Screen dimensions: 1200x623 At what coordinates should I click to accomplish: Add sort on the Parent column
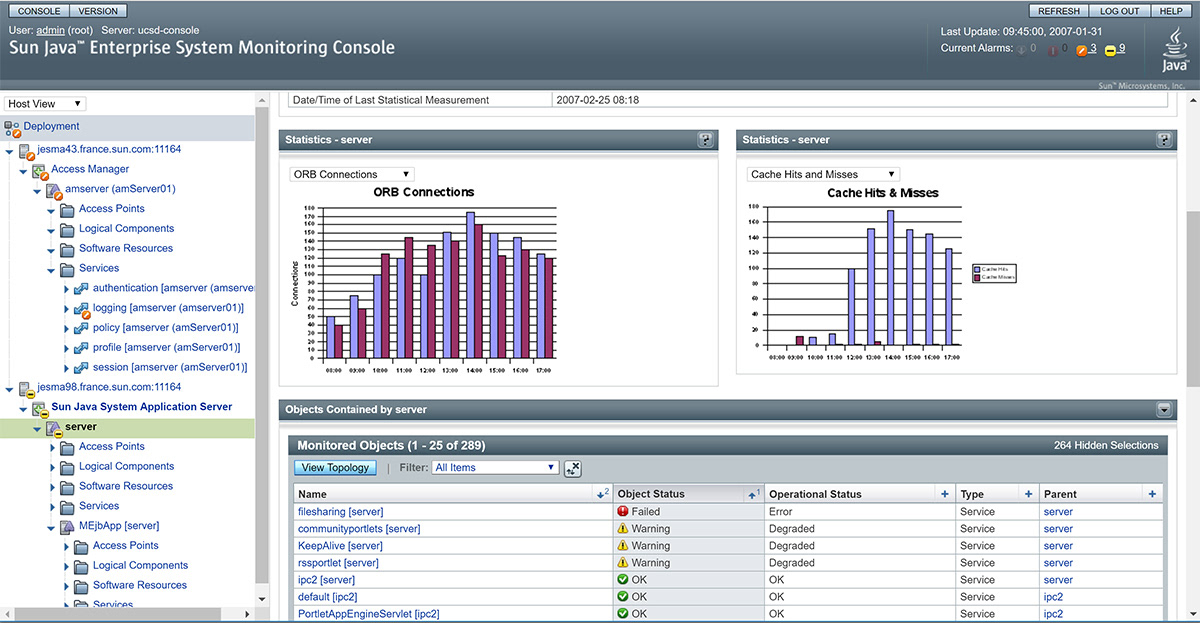pos(1152,494)
